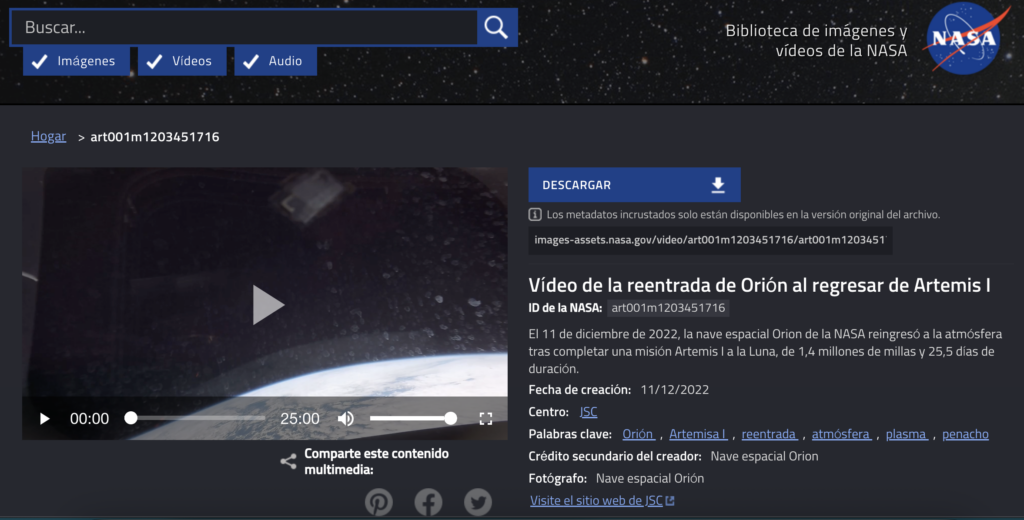Click the title 'Vídeo de la reentrada de Orión'

tap(759, 285)
